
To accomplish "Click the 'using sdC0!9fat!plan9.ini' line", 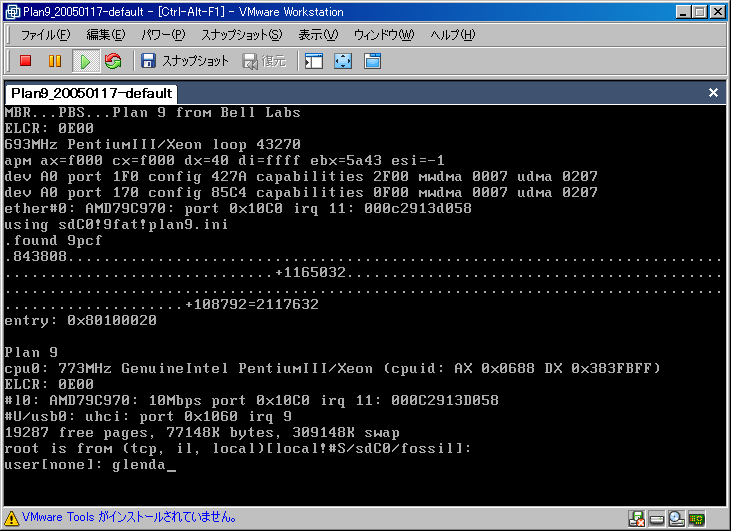I will pos(116,225).
